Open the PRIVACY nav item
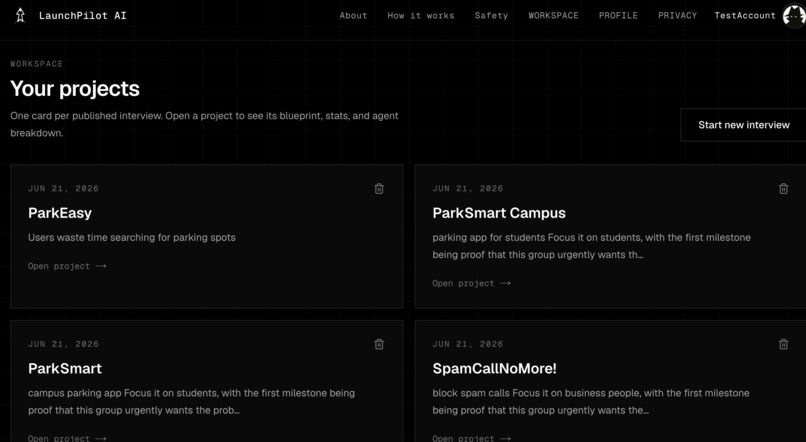The width and height of the screenshot is (806, 442). pos(677,15)
